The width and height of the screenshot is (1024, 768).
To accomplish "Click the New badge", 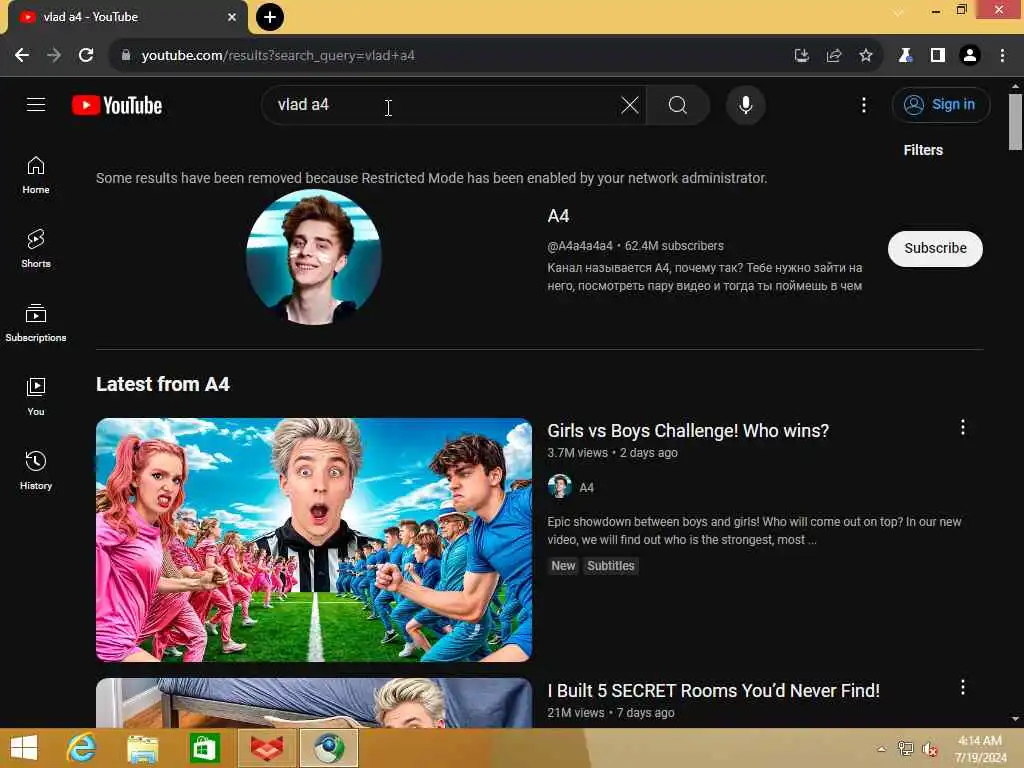I will tap(563, 566).
